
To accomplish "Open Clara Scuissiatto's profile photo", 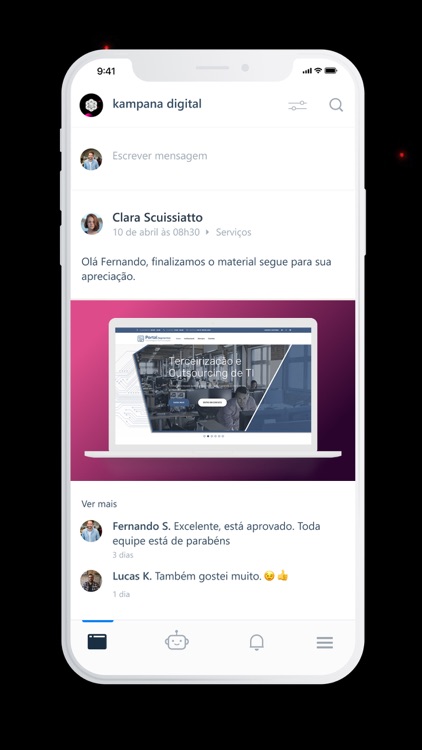I will [x=91, y=223].
